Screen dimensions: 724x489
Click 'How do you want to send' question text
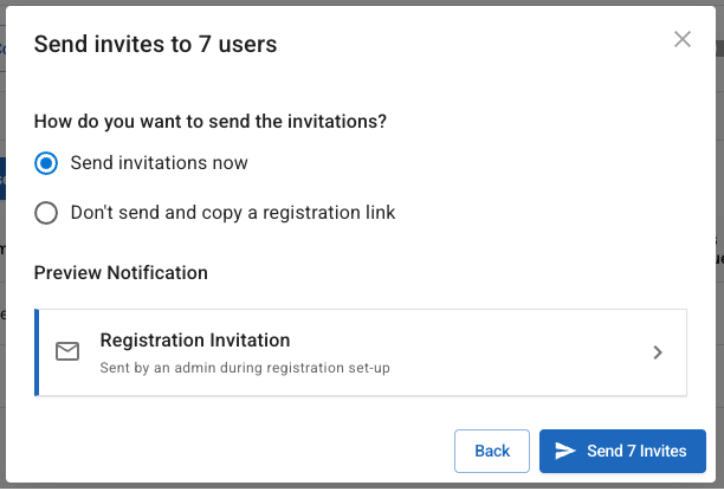pos(210,121)
